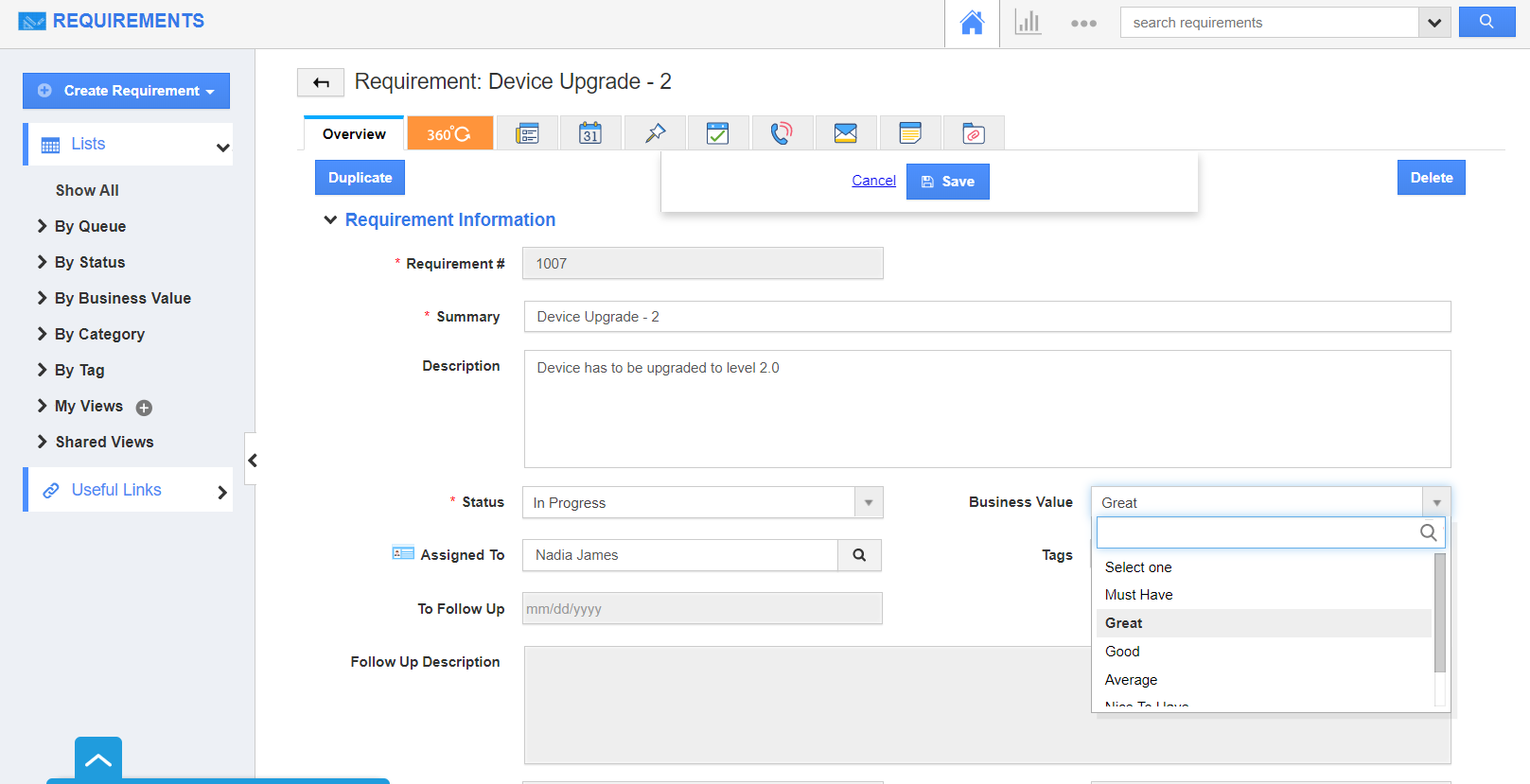The image size is (1530, 784).
Task: Click the blue scroll-to-top chevron button
Action: (98, 758)
